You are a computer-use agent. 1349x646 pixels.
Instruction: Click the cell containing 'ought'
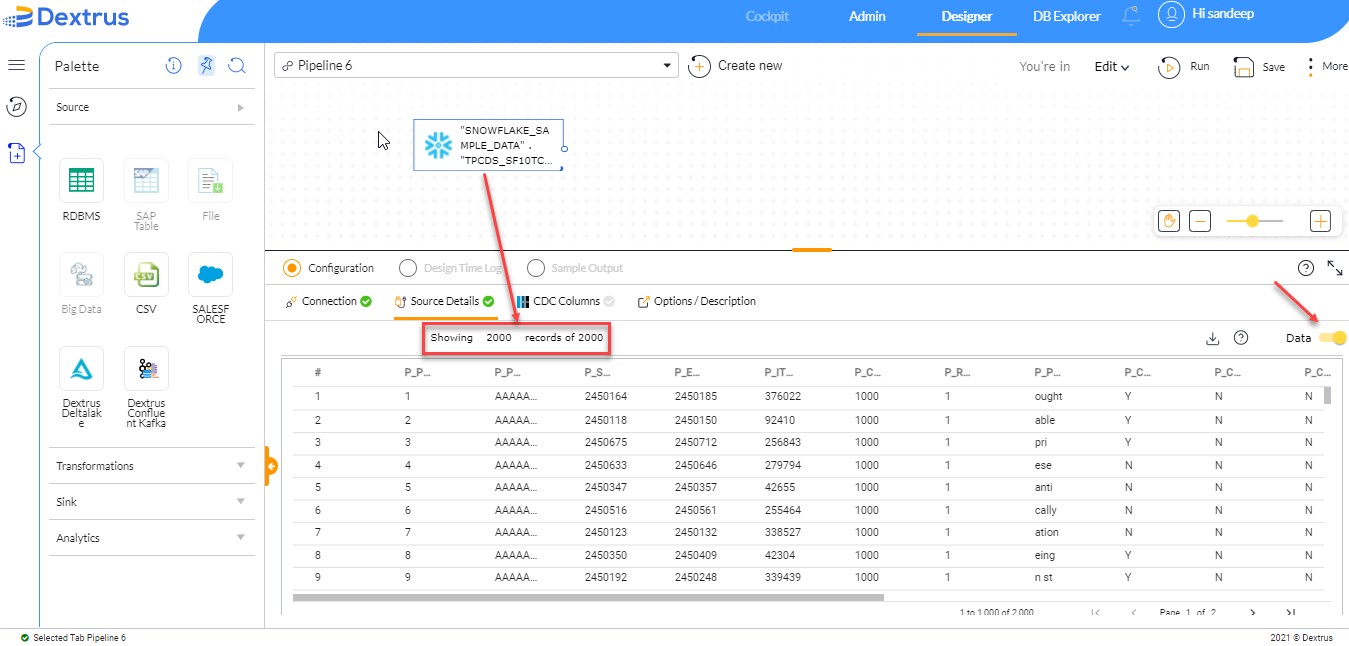tap(1048, 396)
